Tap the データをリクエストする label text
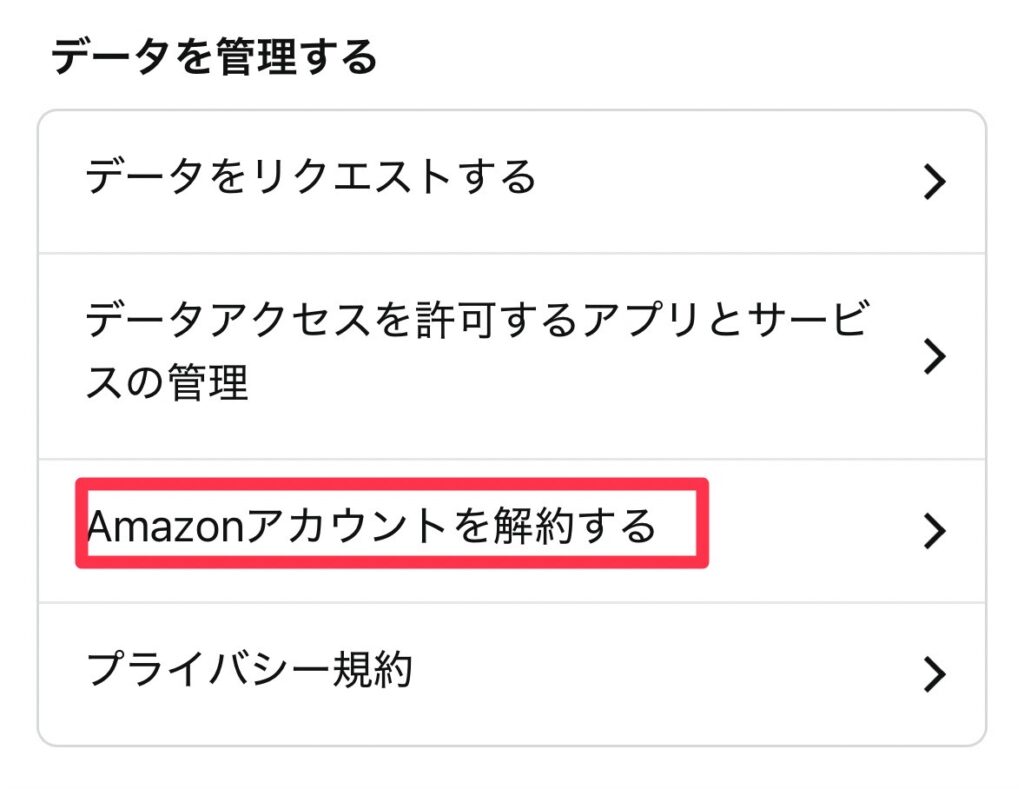 click(311, 179)
